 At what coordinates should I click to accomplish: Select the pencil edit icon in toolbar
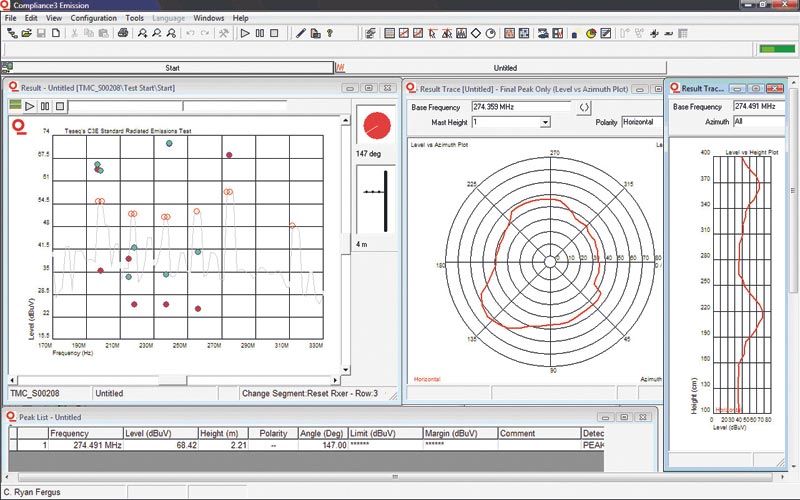[x=301, y=34]
